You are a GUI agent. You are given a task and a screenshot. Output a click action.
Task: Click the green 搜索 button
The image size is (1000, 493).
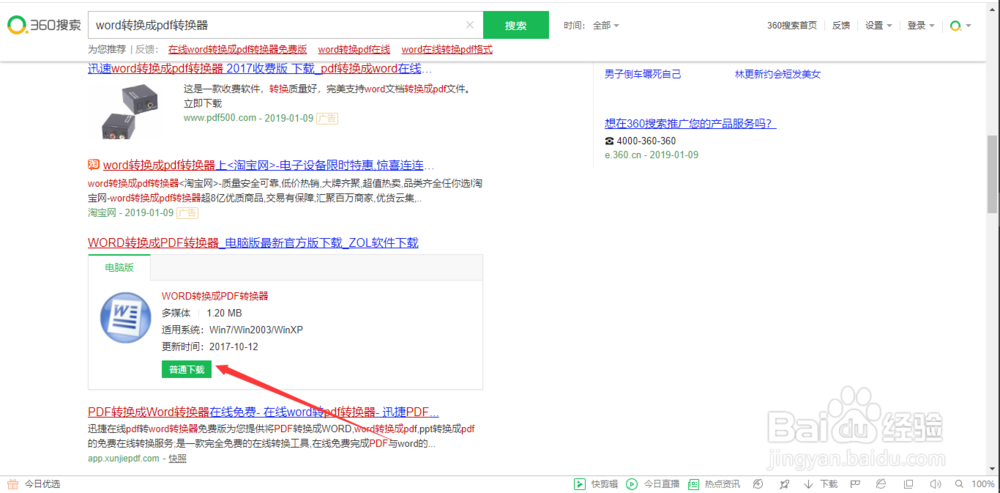(516, 26)
